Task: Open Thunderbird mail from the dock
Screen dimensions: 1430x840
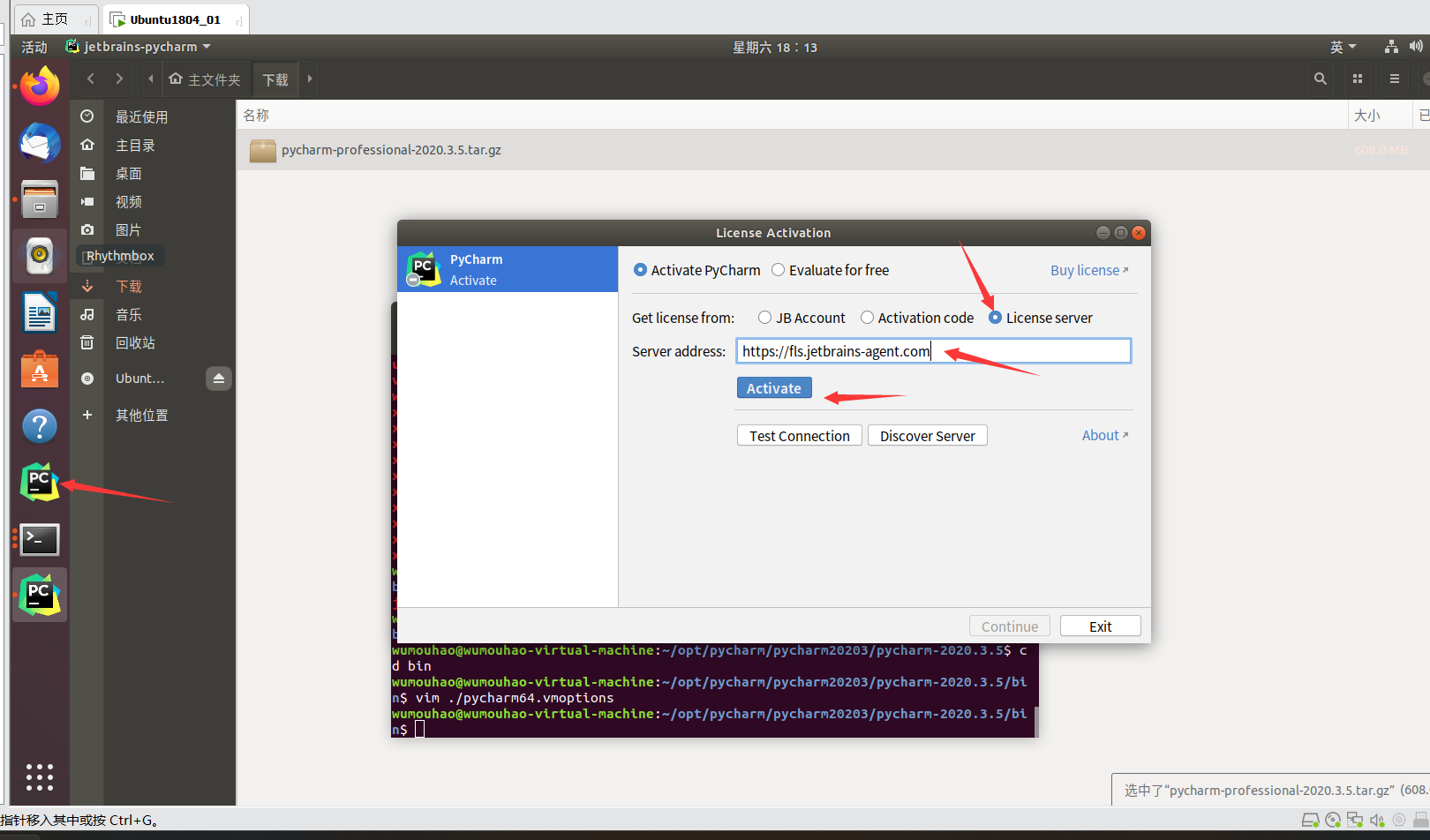Action: [40, 143]
